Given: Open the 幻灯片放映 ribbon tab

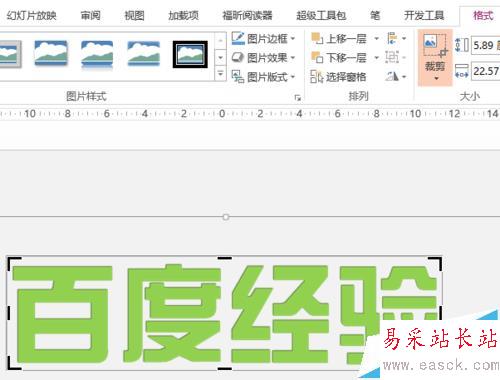Looking at the screenshot, I should 32,15.
